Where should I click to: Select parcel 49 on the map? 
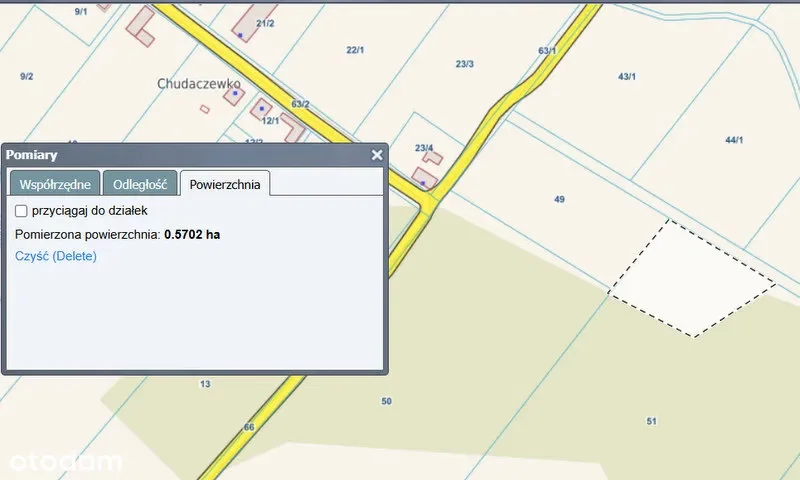(x=559, y=200)
